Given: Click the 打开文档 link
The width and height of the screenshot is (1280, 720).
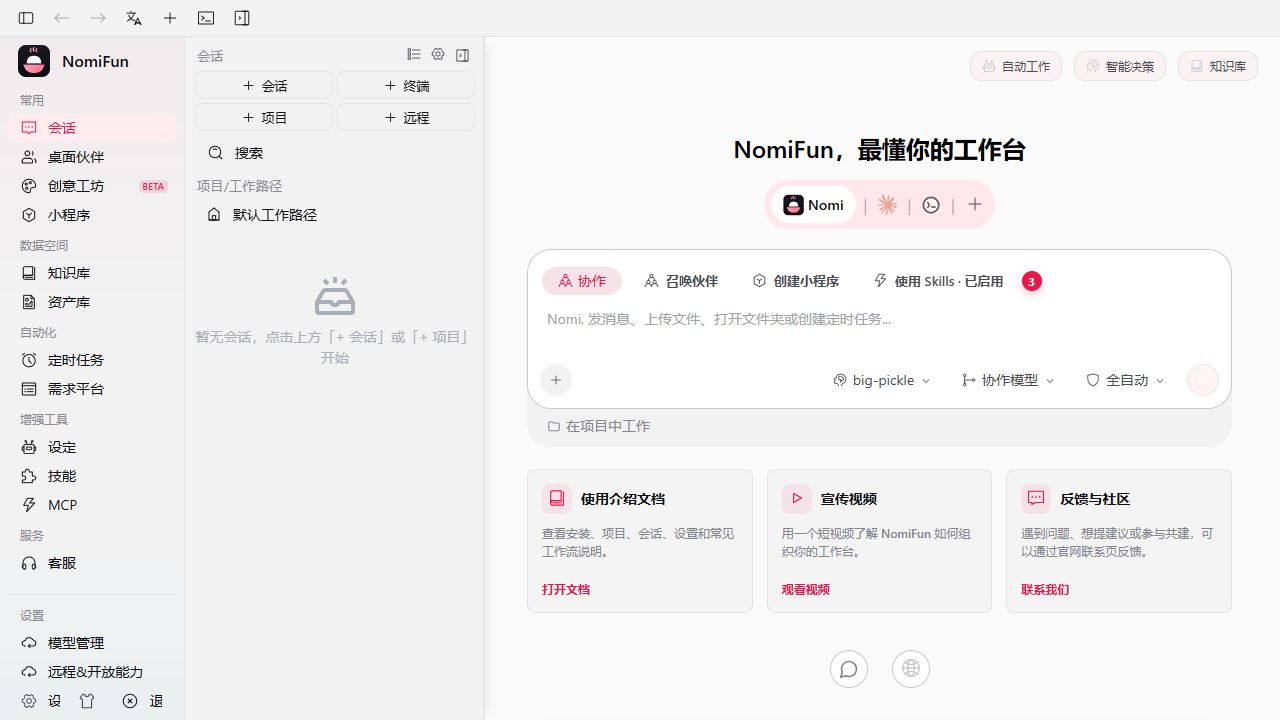Looking at the screenshot, I should (566, 589).
